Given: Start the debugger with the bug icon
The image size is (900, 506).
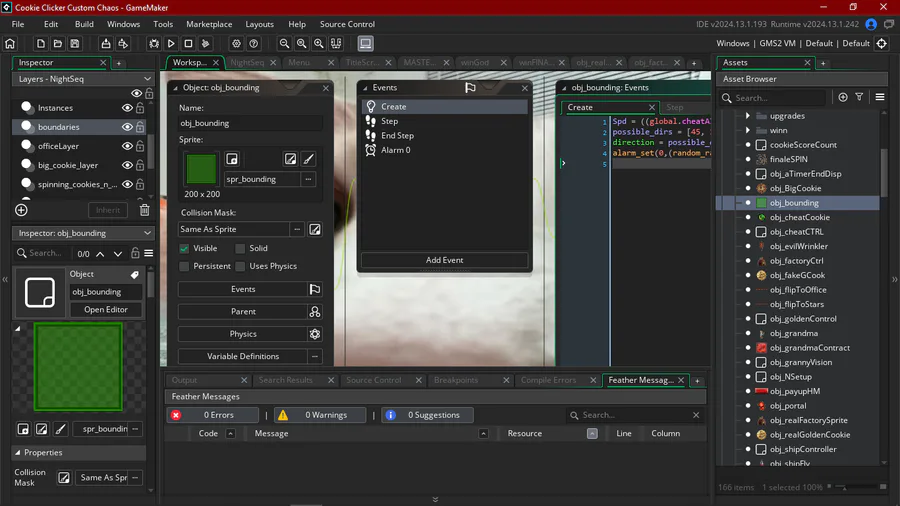Looking at the screenshot, I should [x=154, y=44].
